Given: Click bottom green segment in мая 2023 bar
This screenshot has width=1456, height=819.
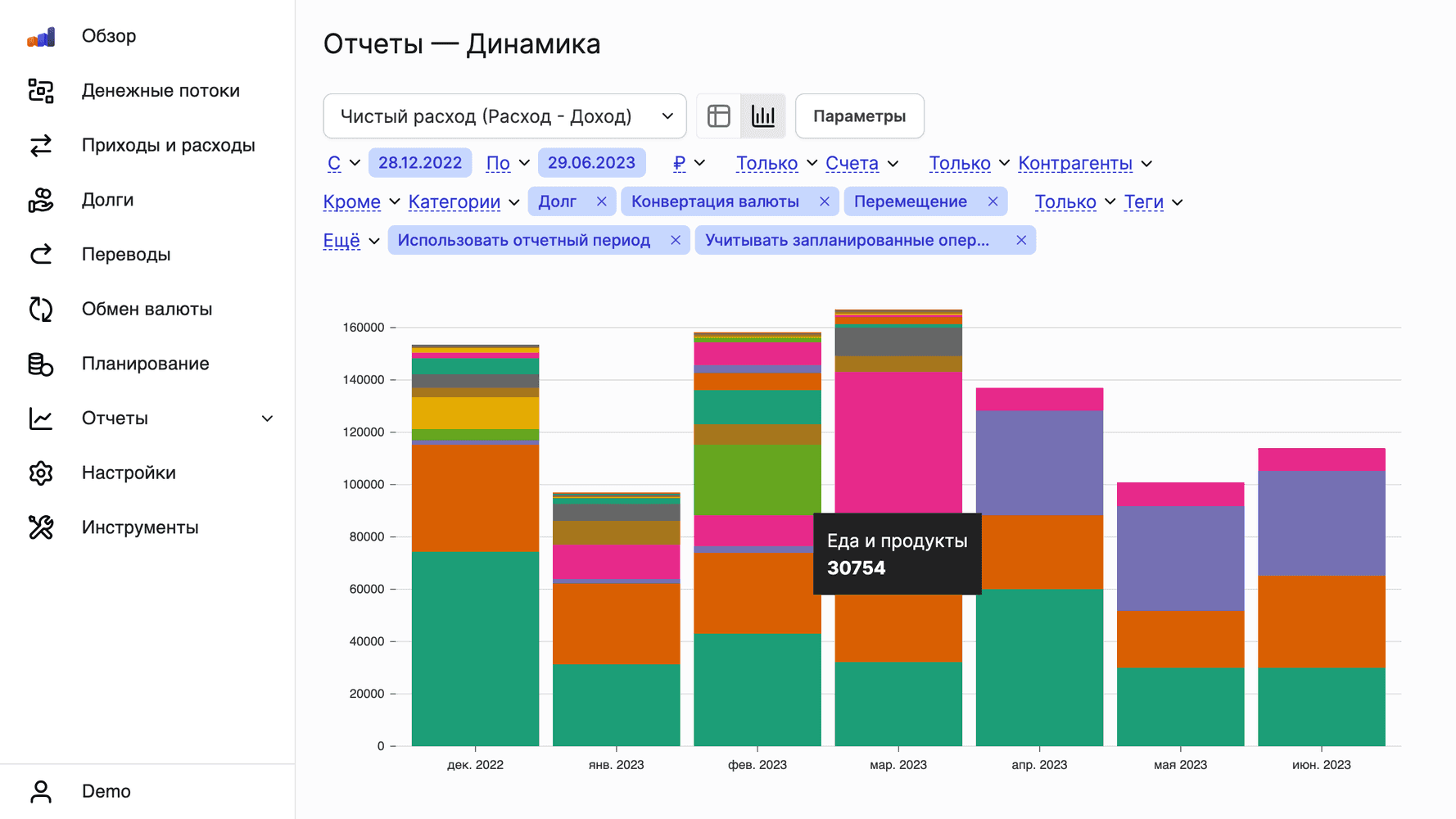Looking at the screenshot, I should point(1180,707).
